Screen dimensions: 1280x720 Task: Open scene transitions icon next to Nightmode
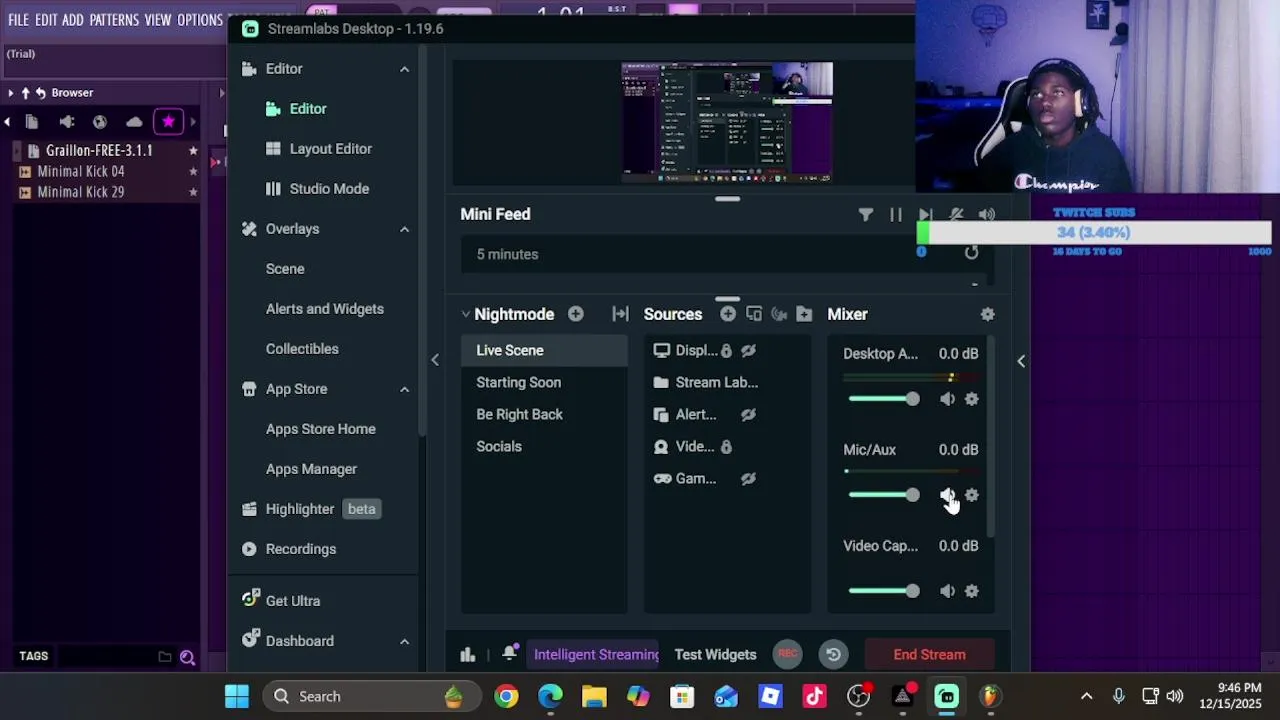pyautogui.click(x=620, y=314)
